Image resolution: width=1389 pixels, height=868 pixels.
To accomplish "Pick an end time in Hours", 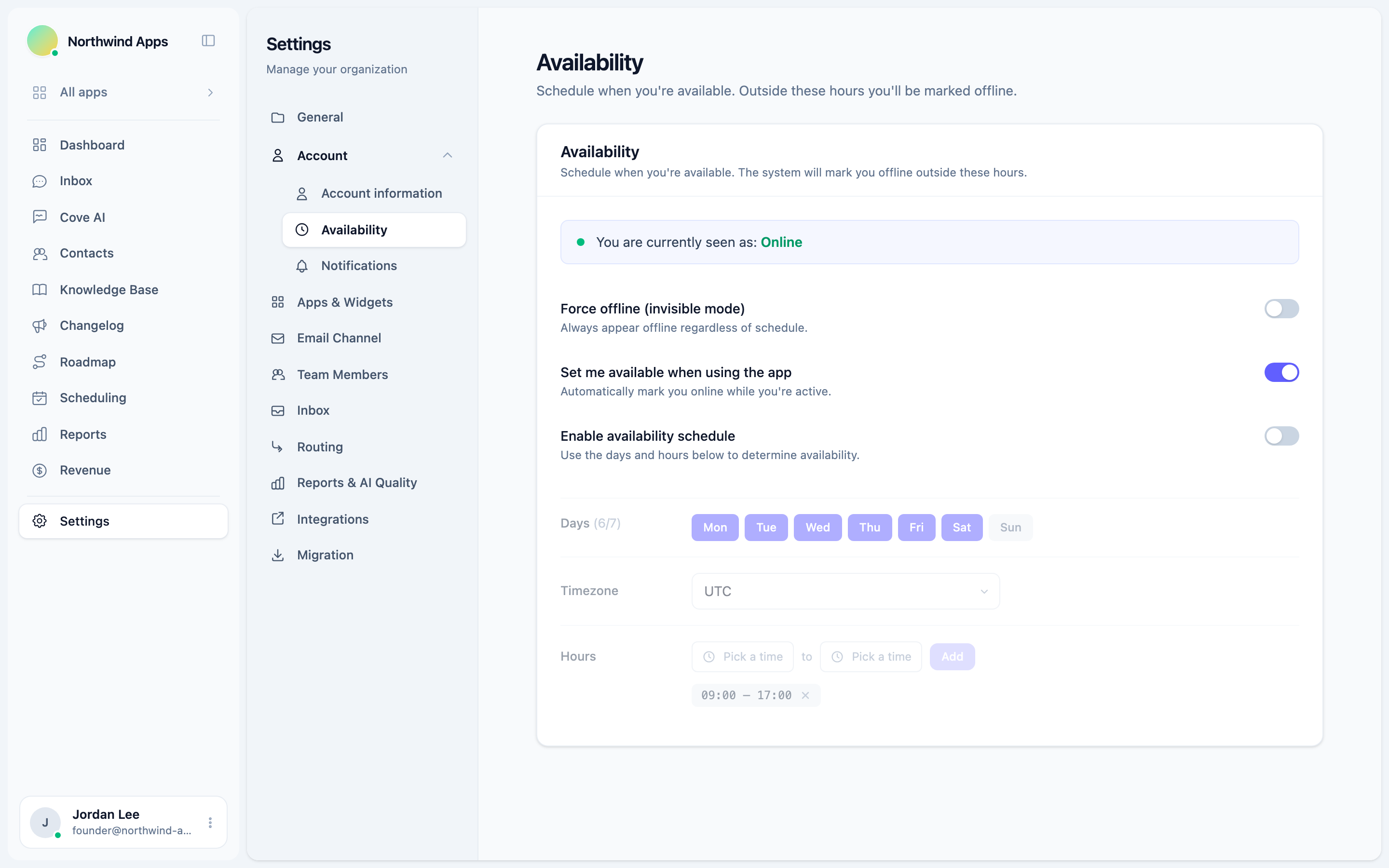I will pos(871,657).
